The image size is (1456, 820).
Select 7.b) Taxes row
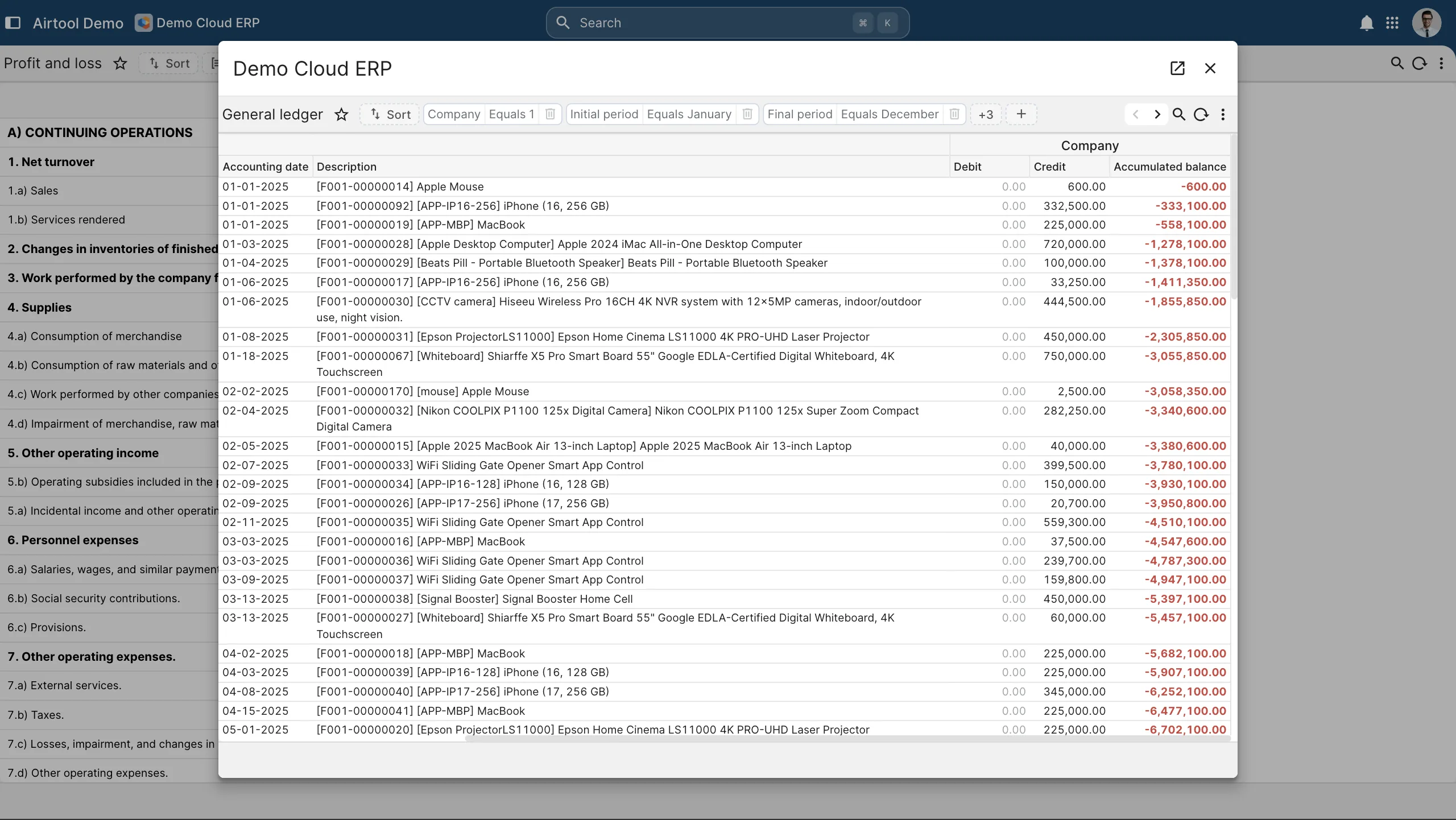coord(109,715)
